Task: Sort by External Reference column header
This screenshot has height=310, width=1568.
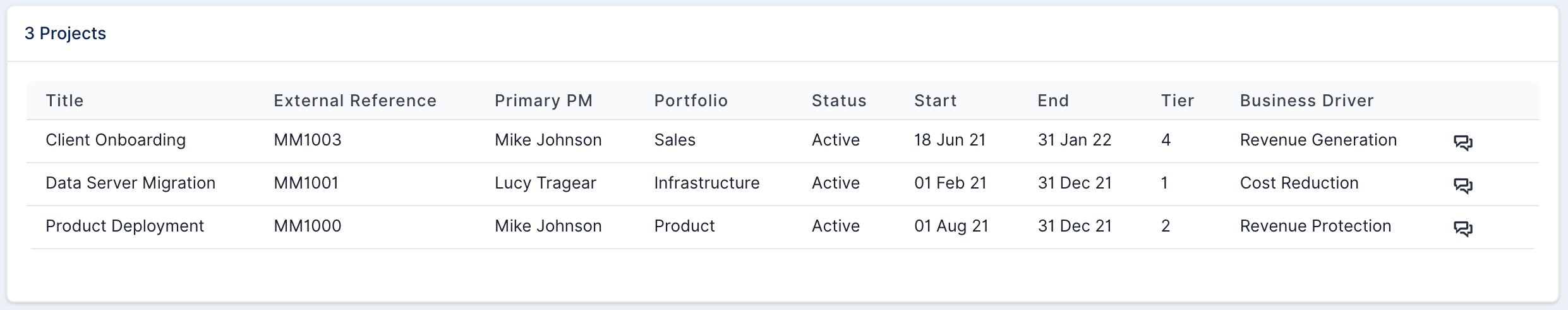Action: 355,101
